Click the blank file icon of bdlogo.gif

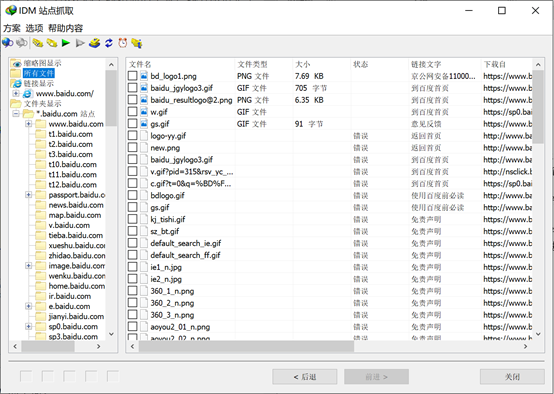pos(144,195)
